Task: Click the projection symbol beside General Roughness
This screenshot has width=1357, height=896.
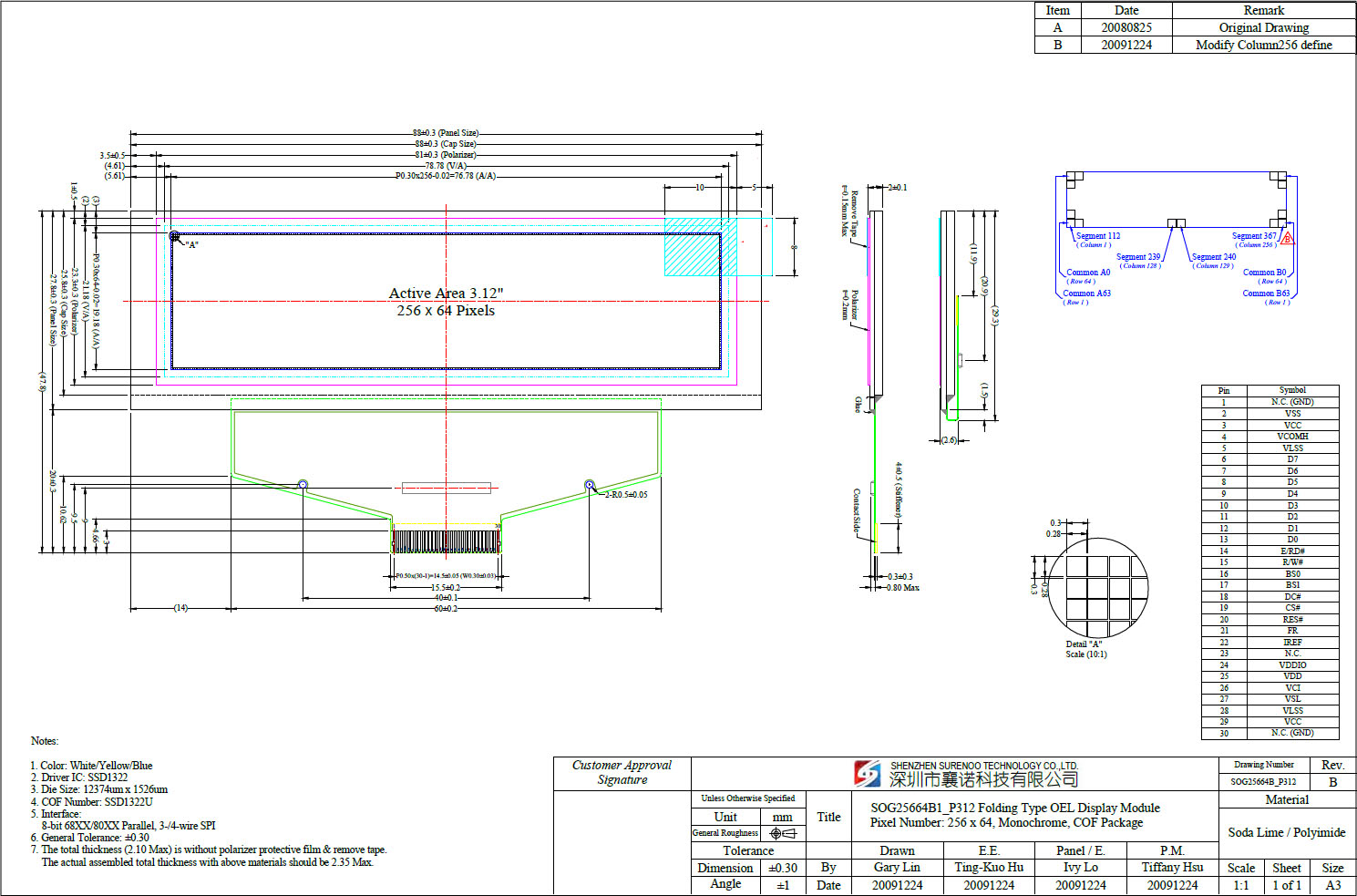Action: pyautogui.click(x=782, y=833)
